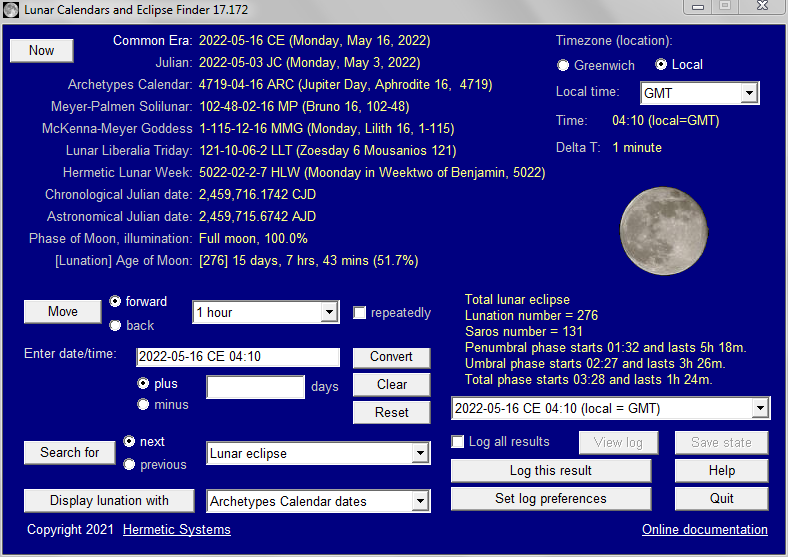788x557 pixels.
Task: Click the Log this result button
Action: [551, 471]
